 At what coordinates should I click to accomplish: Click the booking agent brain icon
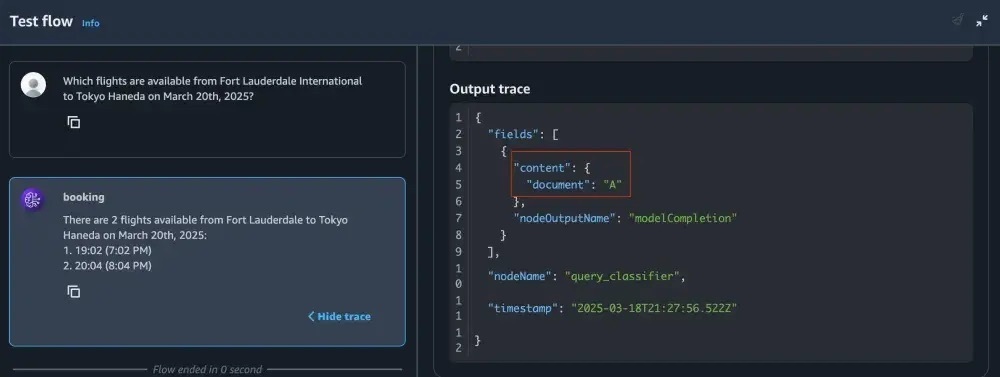[32, 200]
